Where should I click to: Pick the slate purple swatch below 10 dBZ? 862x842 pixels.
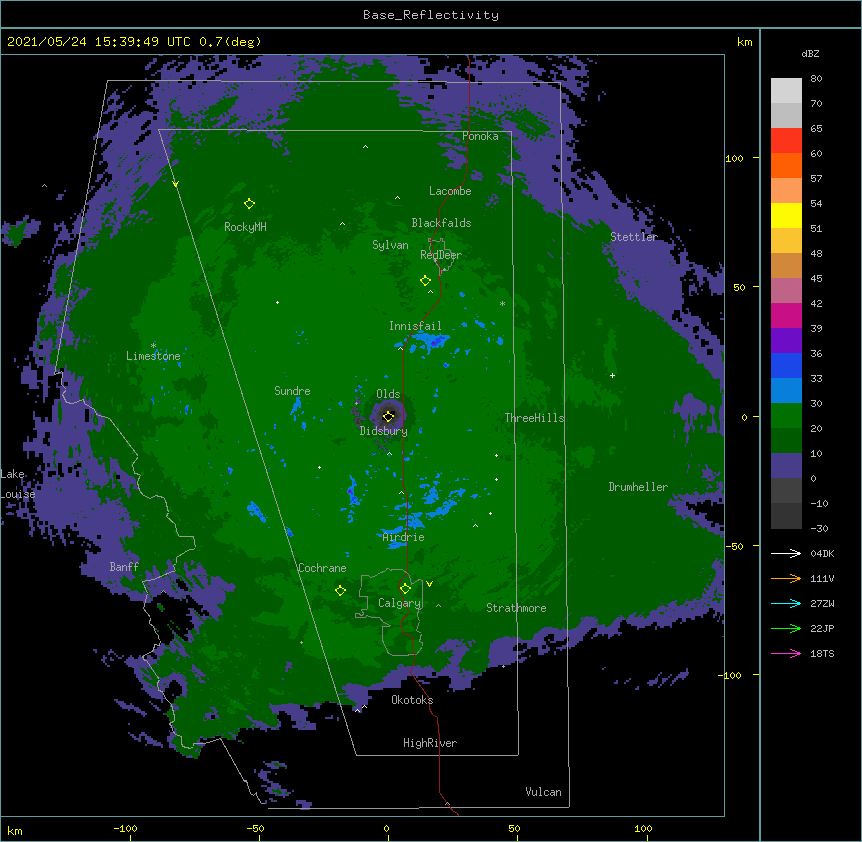click(786, 466)
